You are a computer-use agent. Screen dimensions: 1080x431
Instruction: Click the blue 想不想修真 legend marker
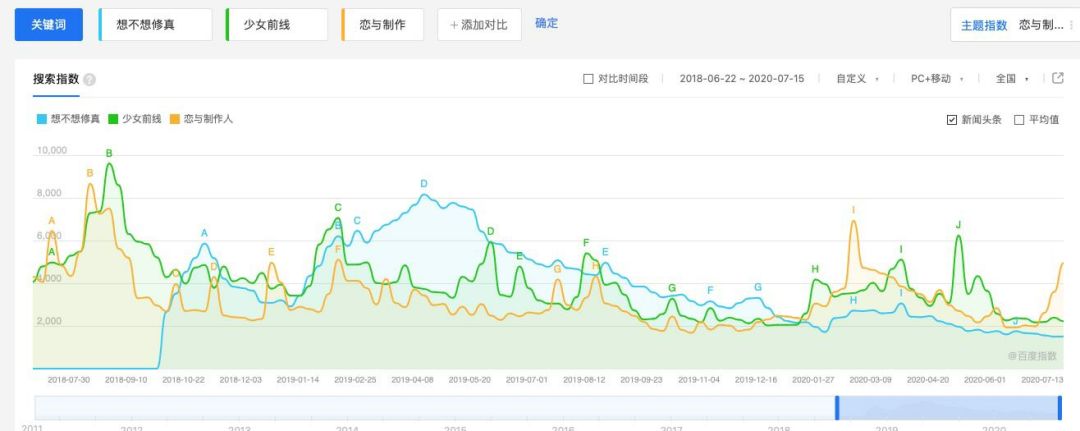[41, 119]
